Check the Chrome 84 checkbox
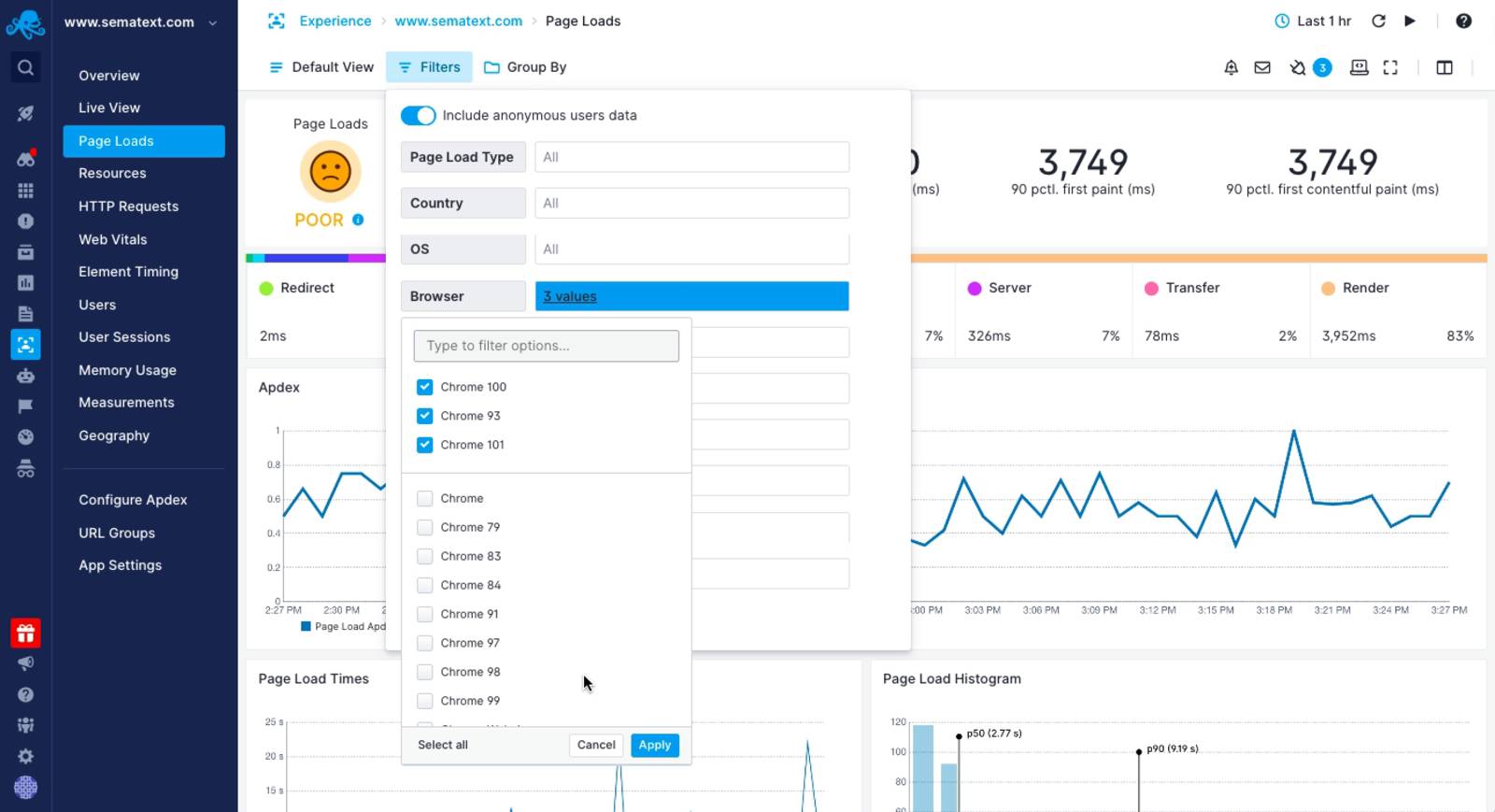1495x812 pixels. pyautogui.click(x=425, y=586)
